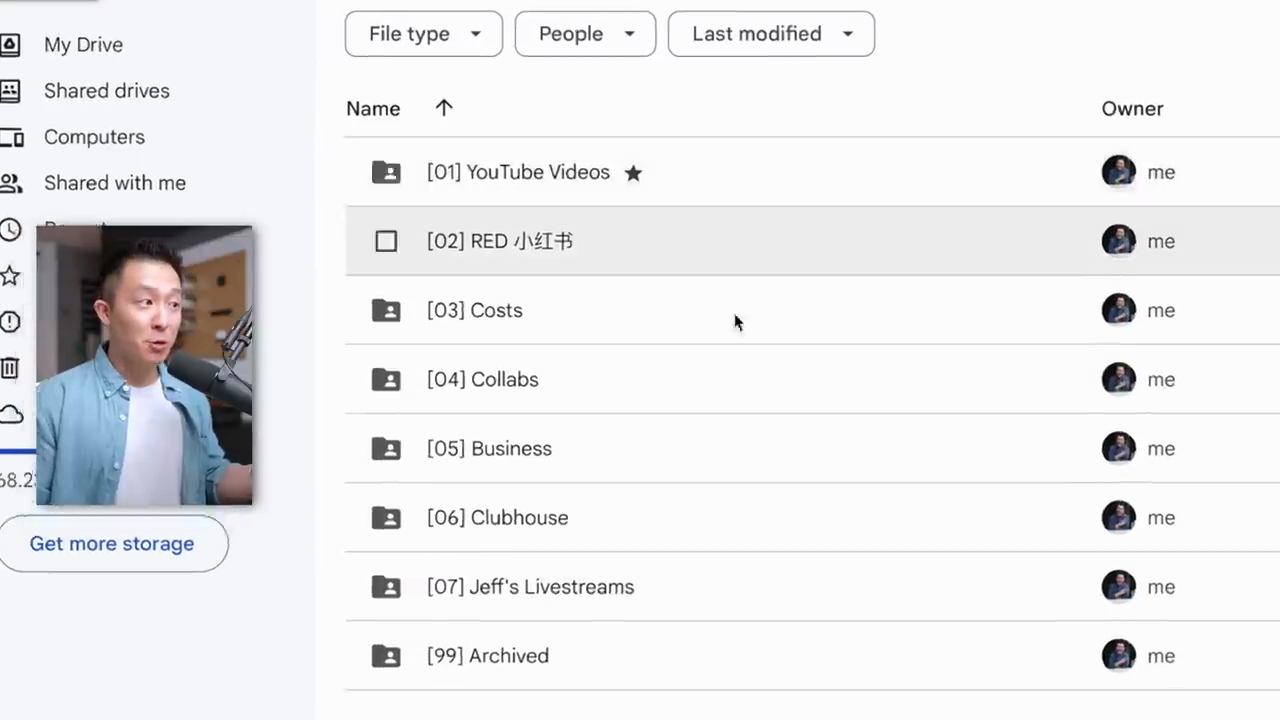This screenshot has width=1280, height=720.
Task: Click the Owner column header
Action: pyautogui.click(x=1132, y=109)
